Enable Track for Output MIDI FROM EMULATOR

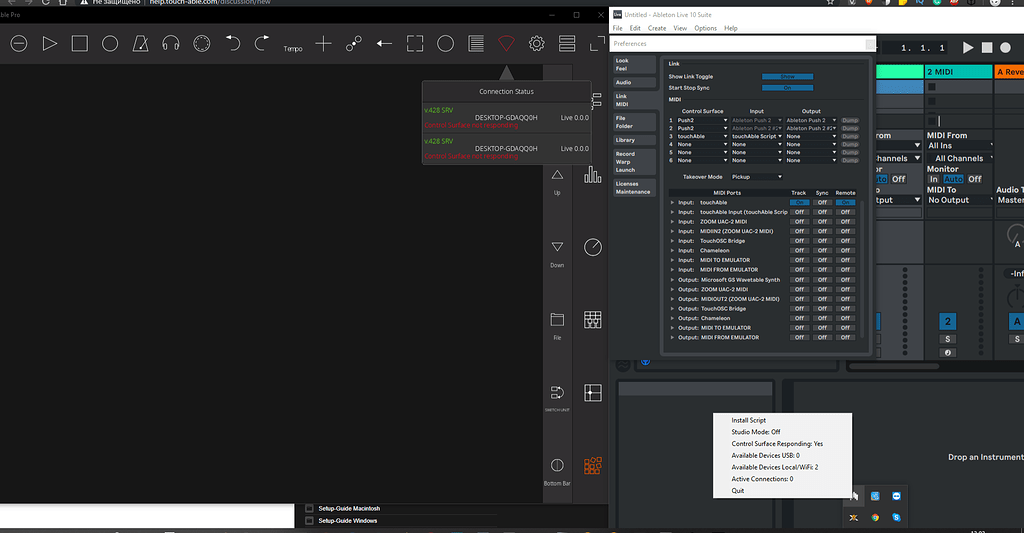[799, 338]
